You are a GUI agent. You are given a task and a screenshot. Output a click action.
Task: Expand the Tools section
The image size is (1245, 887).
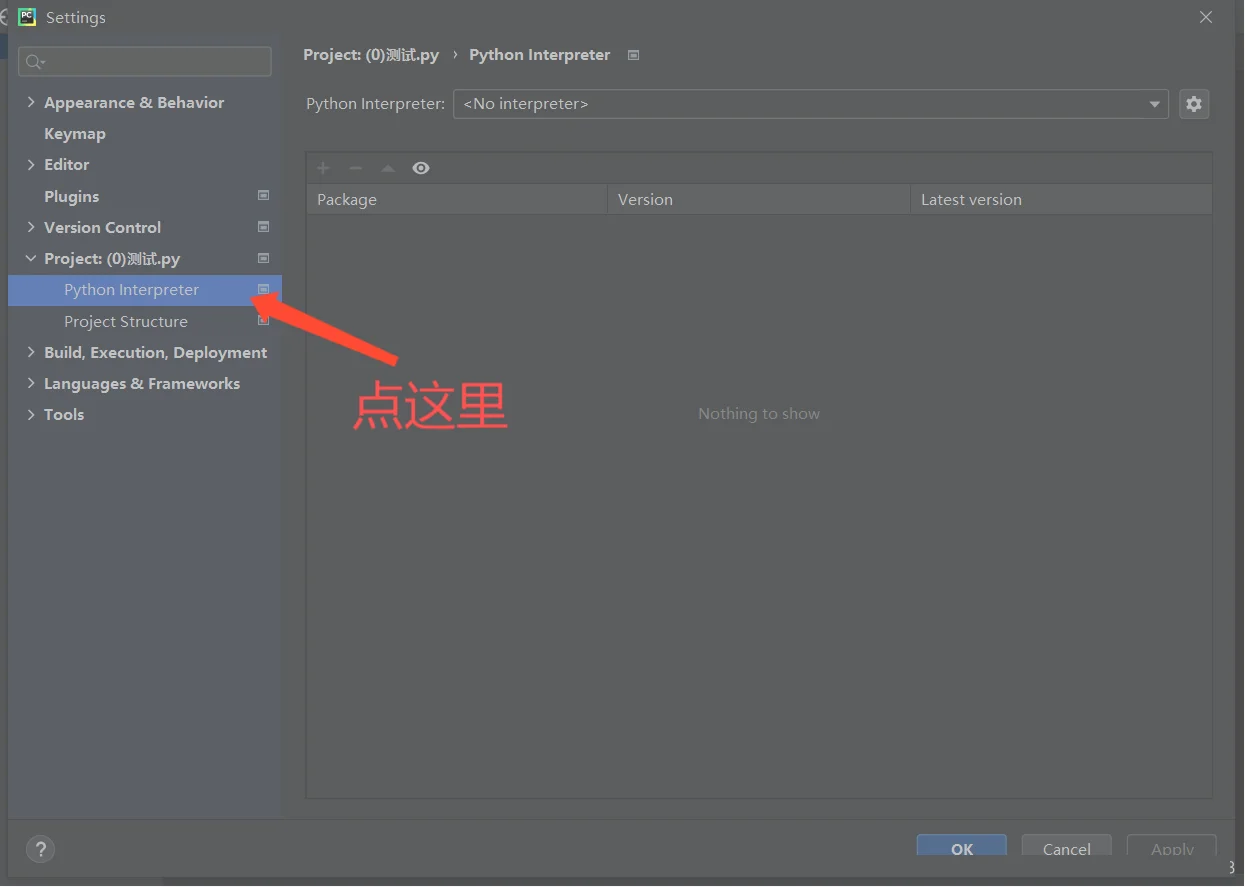(x=31, y=414)
